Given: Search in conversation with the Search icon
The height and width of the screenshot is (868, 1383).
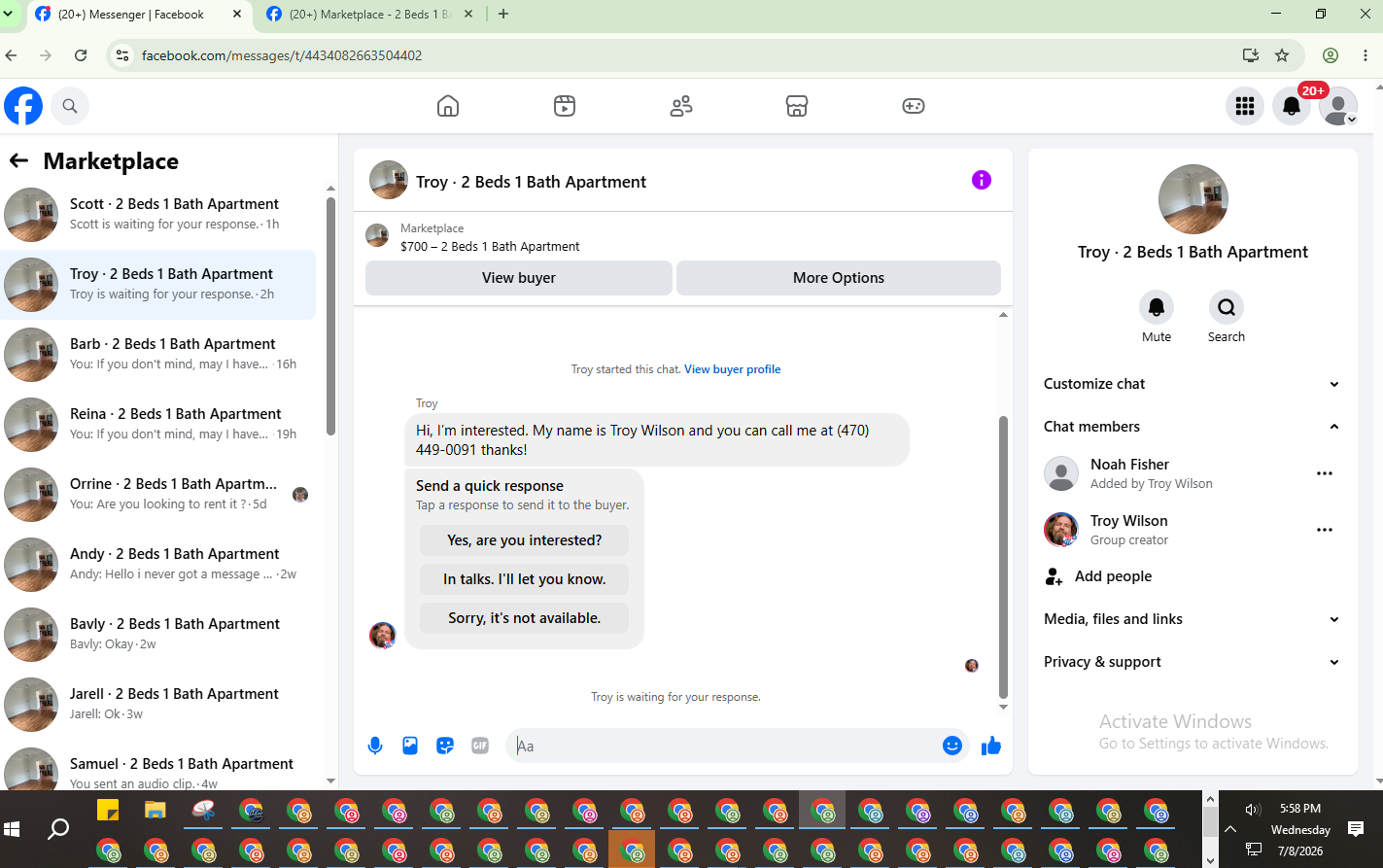Looking at the screenshot, I should [1227, 307].
